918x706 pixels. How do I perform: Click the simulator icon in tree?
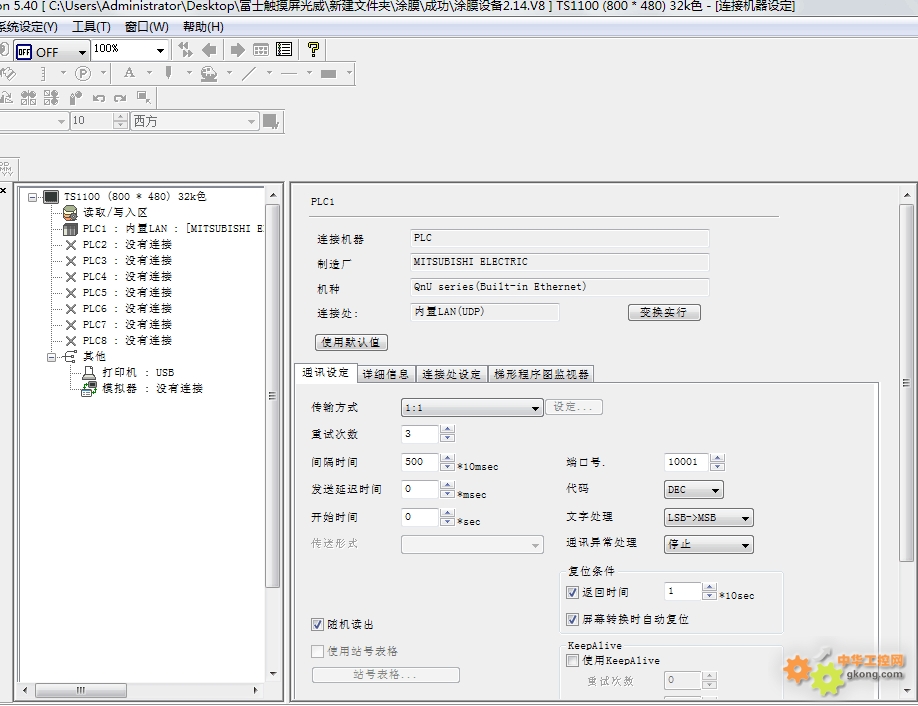[x=89, y=389]
